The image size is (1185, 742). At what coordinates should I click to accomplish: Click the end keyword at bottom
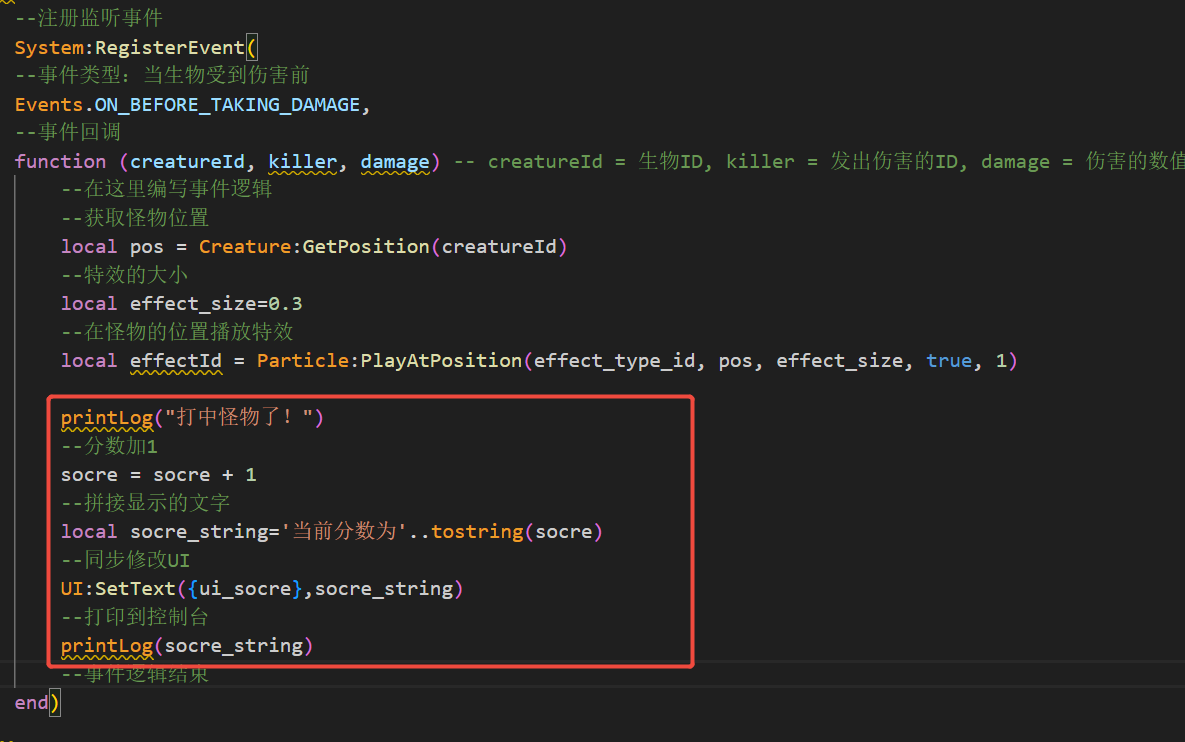click(31, 702)
